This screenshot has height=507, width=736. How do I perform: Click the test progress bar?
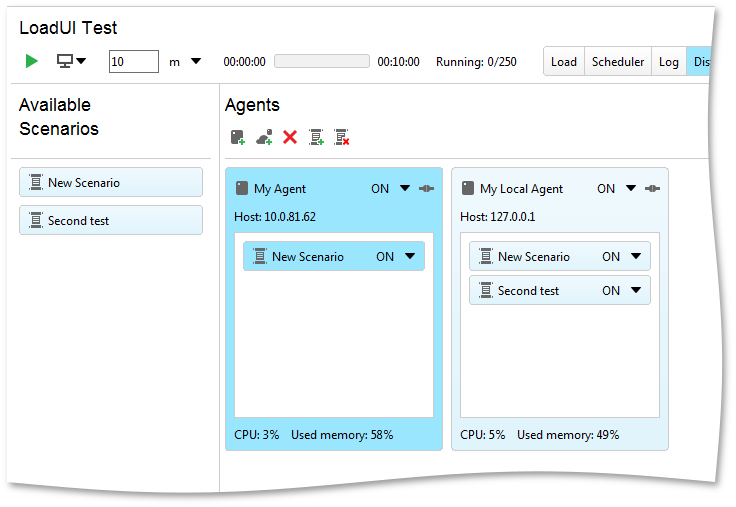point(322,61)
